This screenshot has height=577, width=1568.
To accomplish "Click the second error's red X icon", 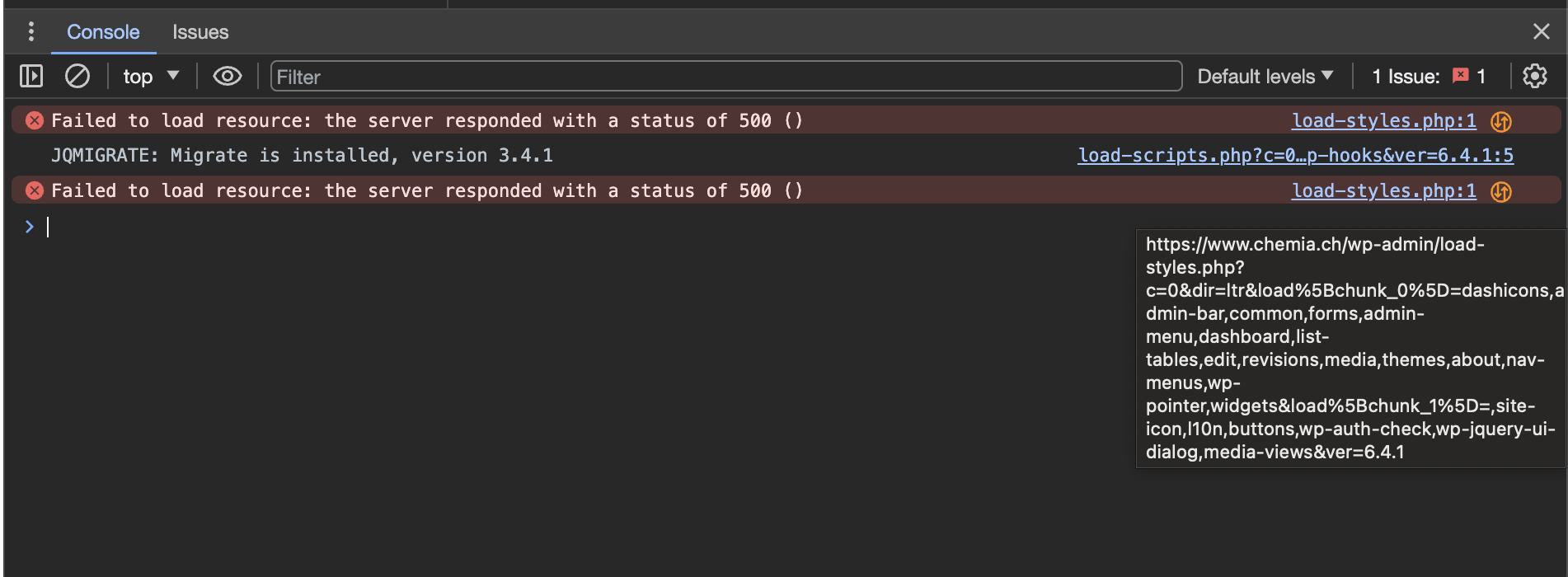I will 35,191.
